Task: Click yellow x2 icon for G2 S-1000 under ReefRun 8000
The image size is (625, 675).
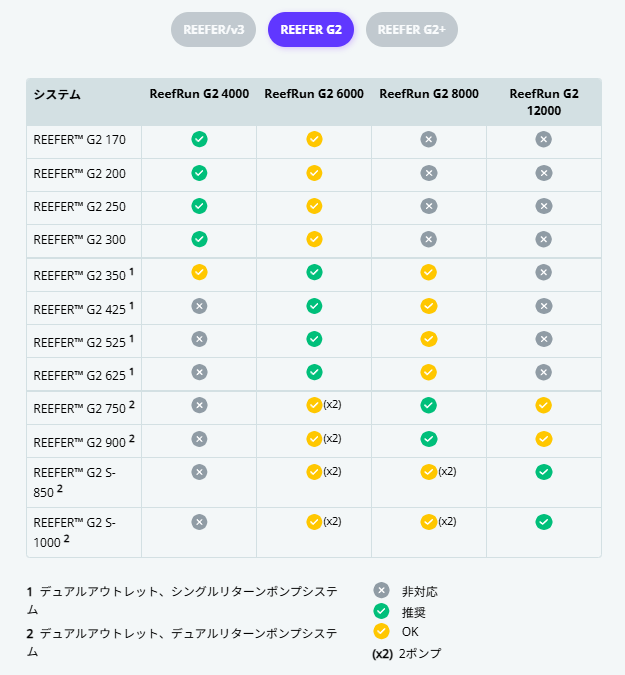Action: (429, 521)
